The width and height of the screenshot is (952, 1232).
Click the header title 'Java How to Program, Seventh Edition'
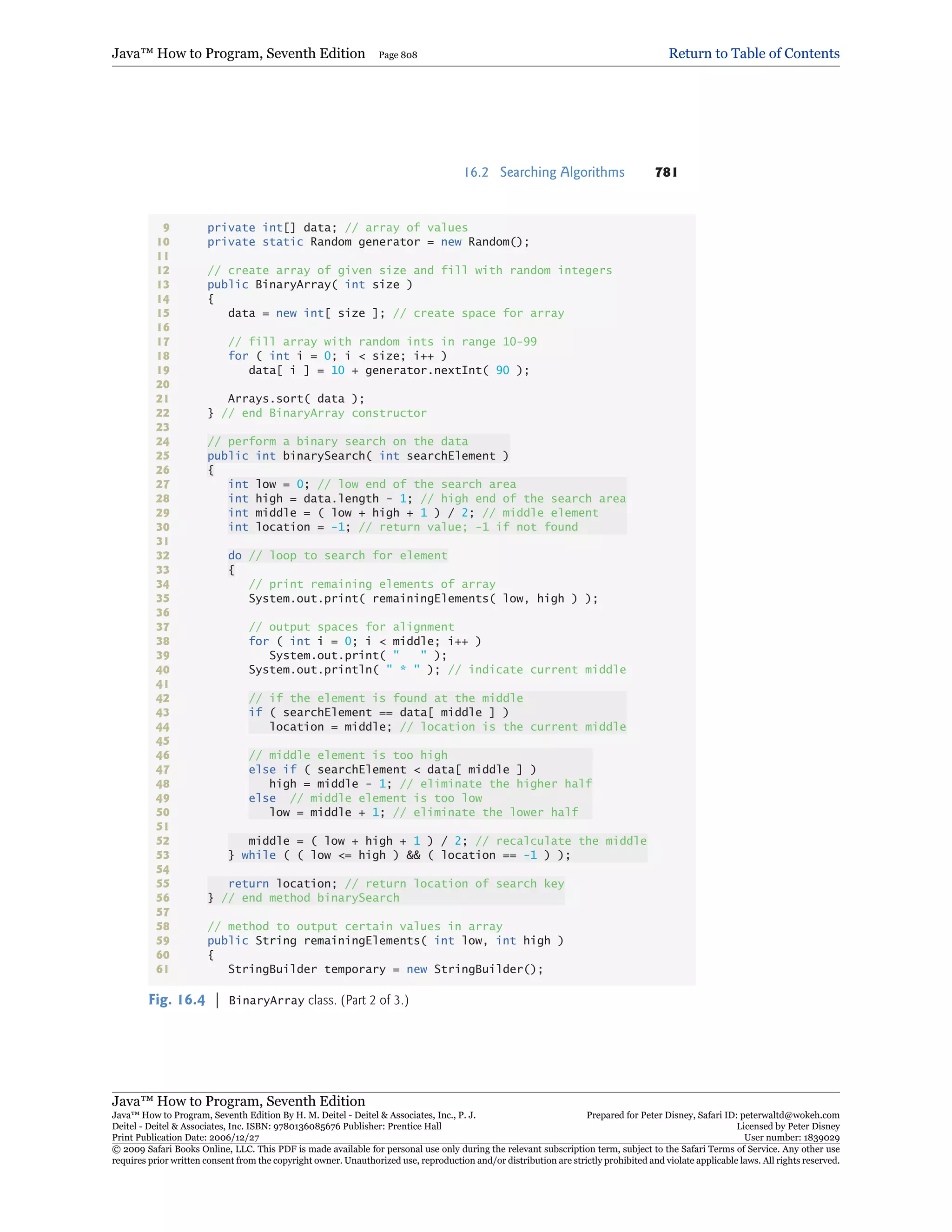[x=238, y=53]
